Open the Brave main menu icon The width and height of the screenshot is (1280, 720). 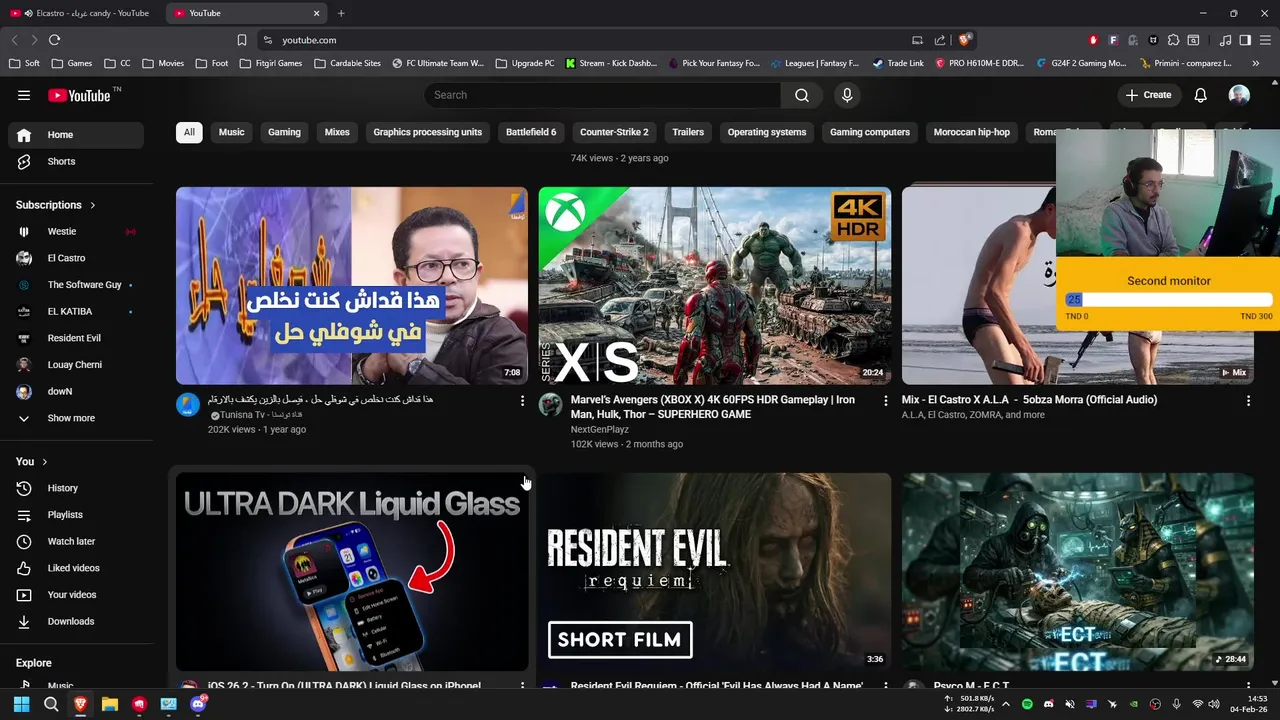[1265, 40]
